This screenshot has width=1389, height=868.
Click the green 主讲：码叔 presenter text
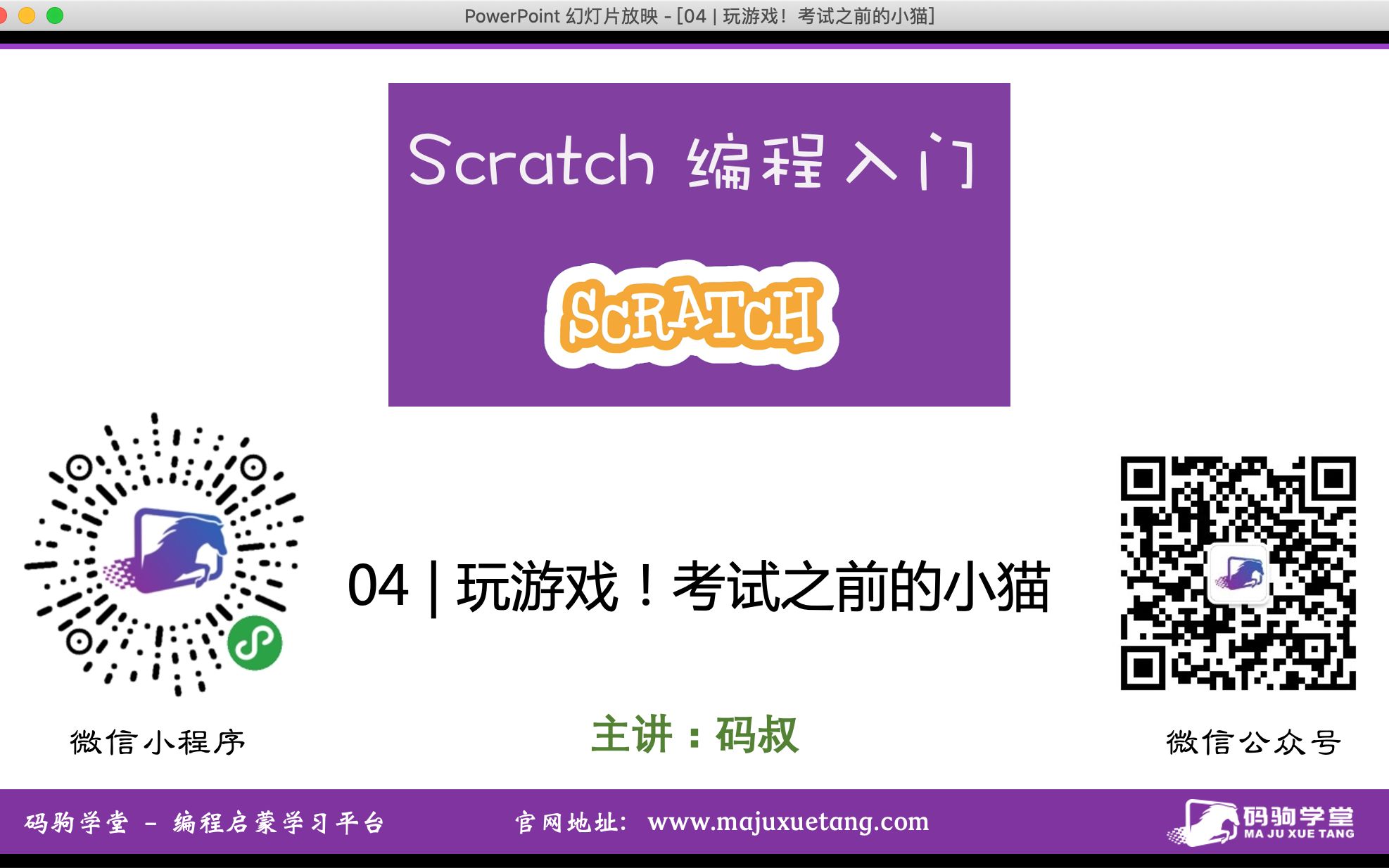[x=694, y=735]
